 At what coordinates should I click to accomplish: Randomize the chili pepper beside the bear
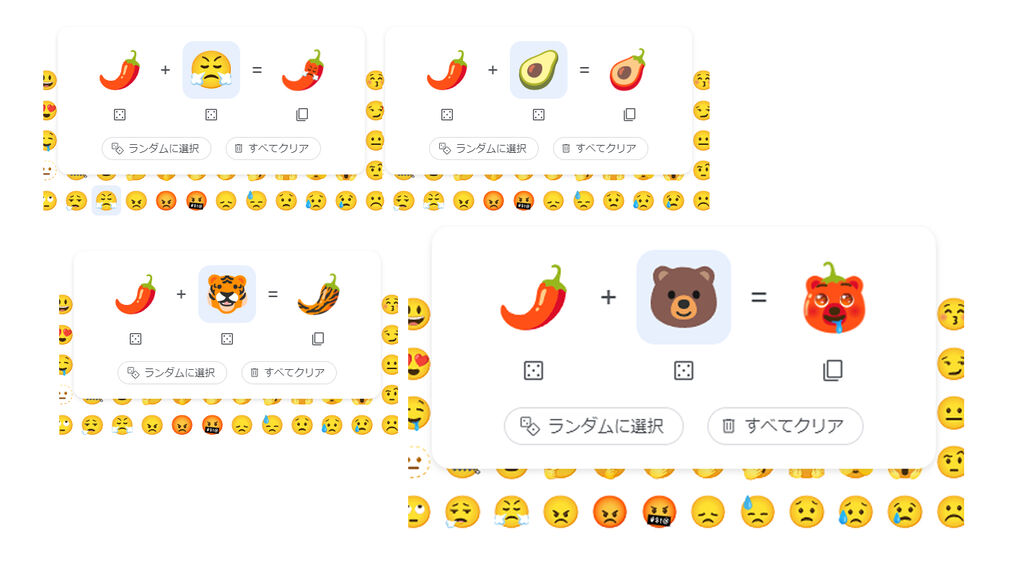pyautogui.click(x=534, y=370)
